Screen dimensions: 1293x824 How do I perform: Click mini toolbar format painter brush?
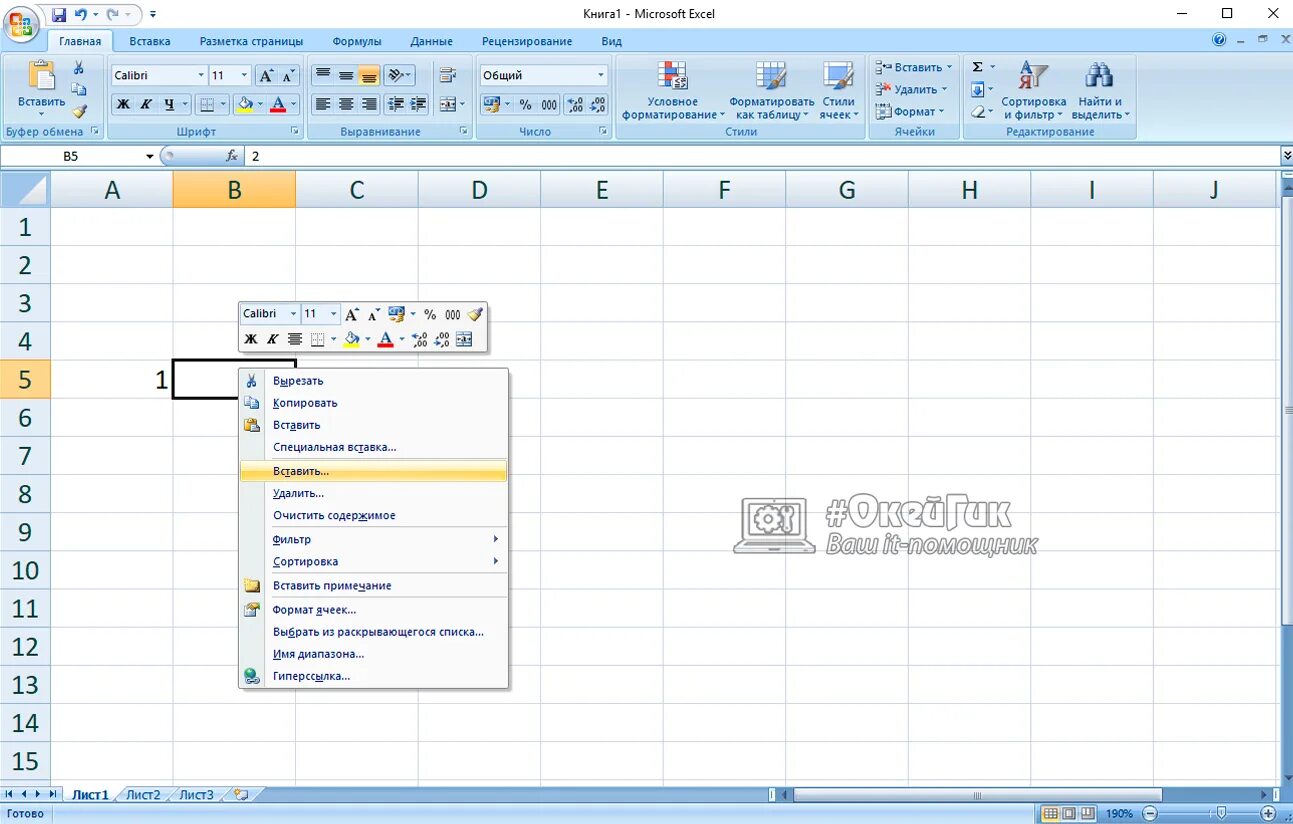(475, 314)
